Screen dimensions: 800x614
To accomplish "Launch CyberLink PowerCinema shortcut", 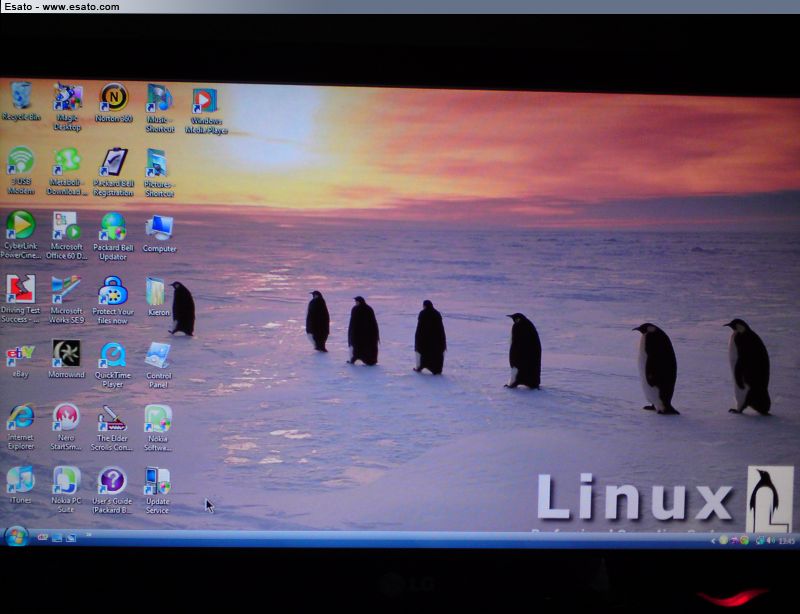I will coord(20,235).
